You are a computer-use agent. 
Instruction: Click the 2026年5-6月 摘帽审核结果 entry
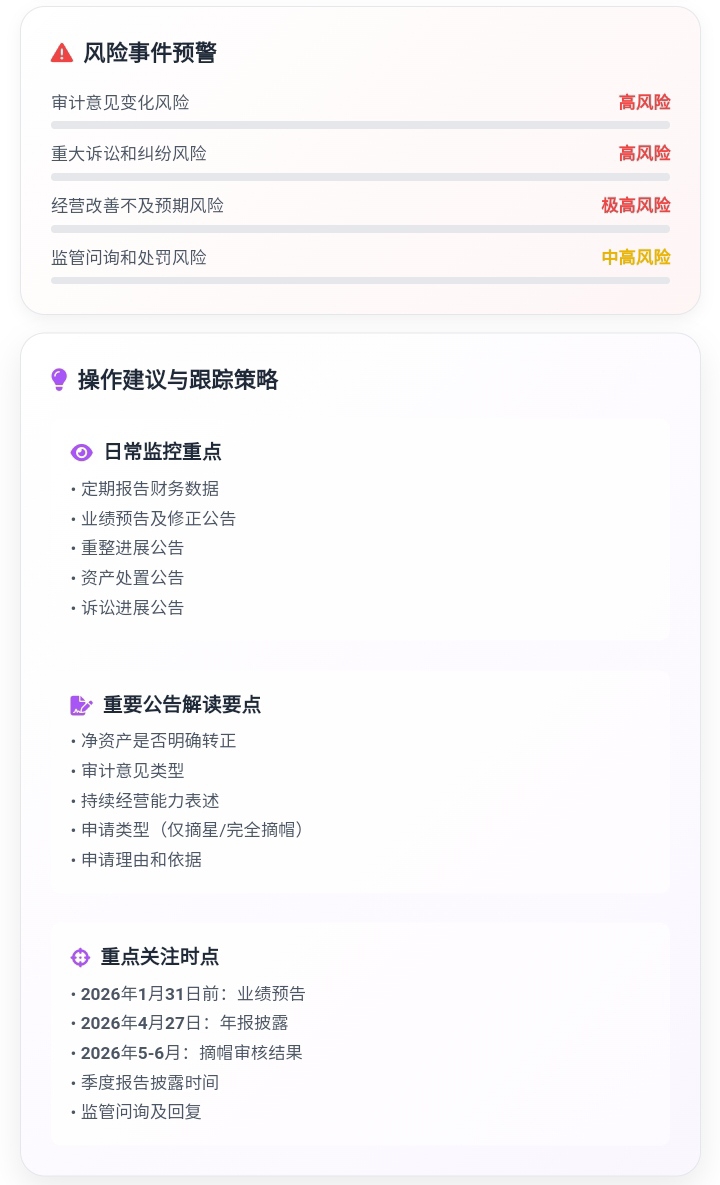pos(191,1053)
